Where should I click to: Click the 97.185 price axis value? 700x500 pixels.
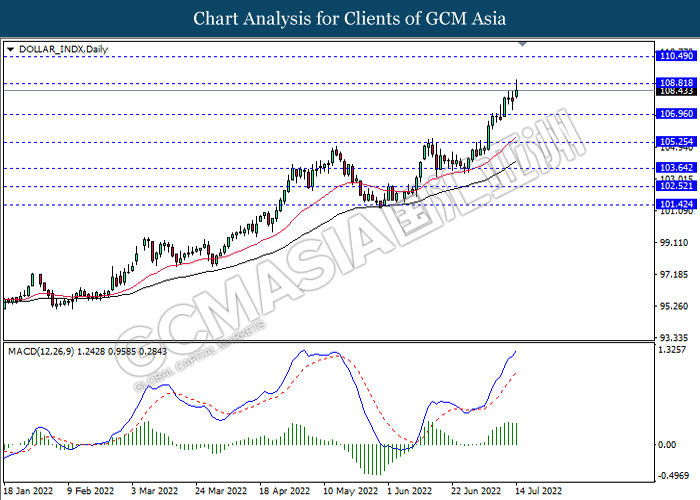tap(674, 274)
